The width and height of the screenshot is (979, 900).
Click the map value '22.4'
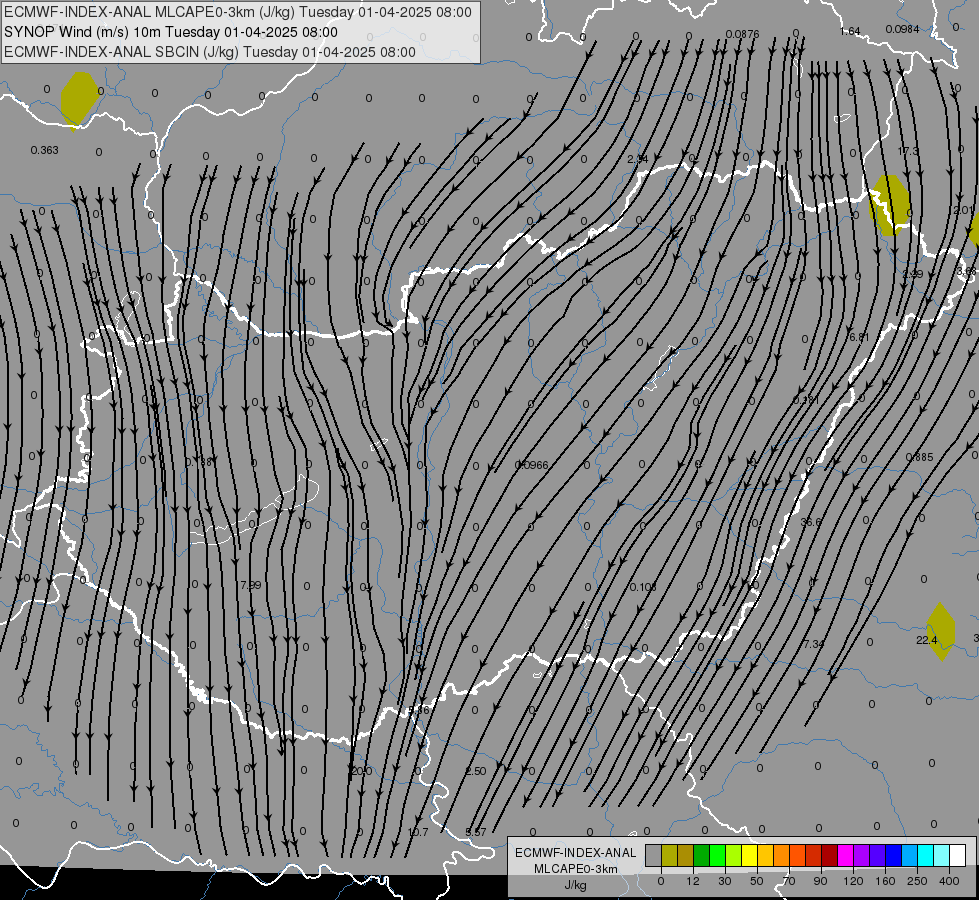pos(927,640)
